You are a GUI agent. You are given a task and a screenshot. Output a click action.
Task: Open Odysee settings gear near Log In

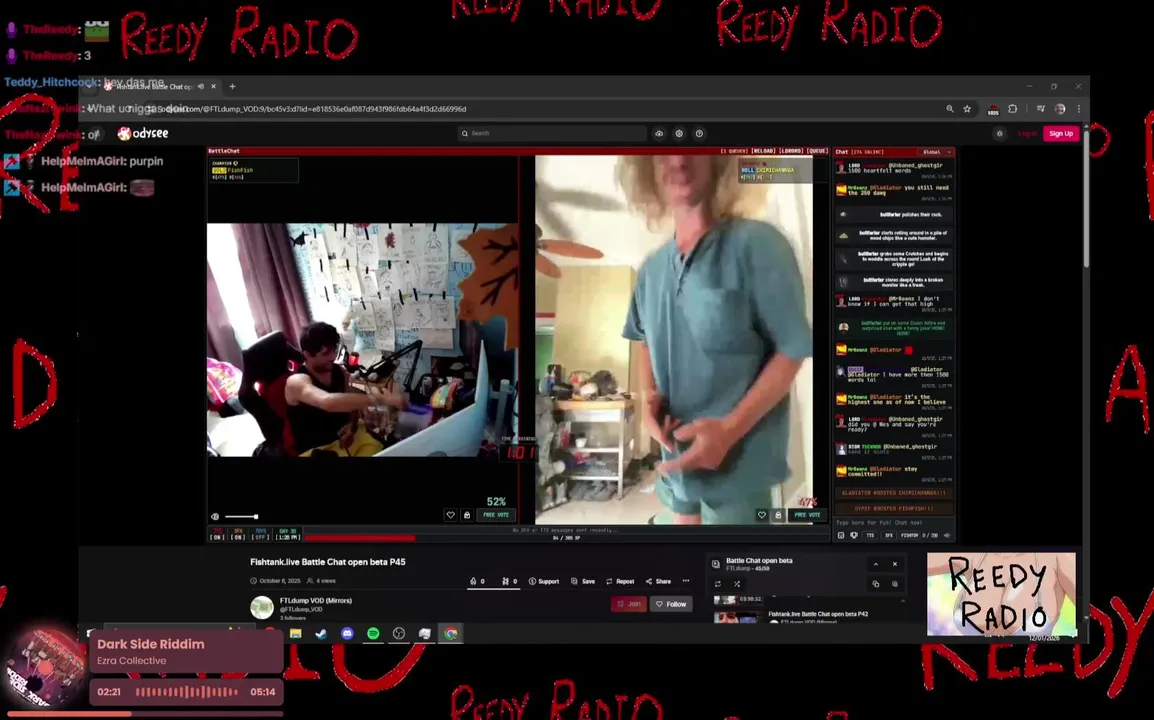pyautogui.click(x=999, y=133)
